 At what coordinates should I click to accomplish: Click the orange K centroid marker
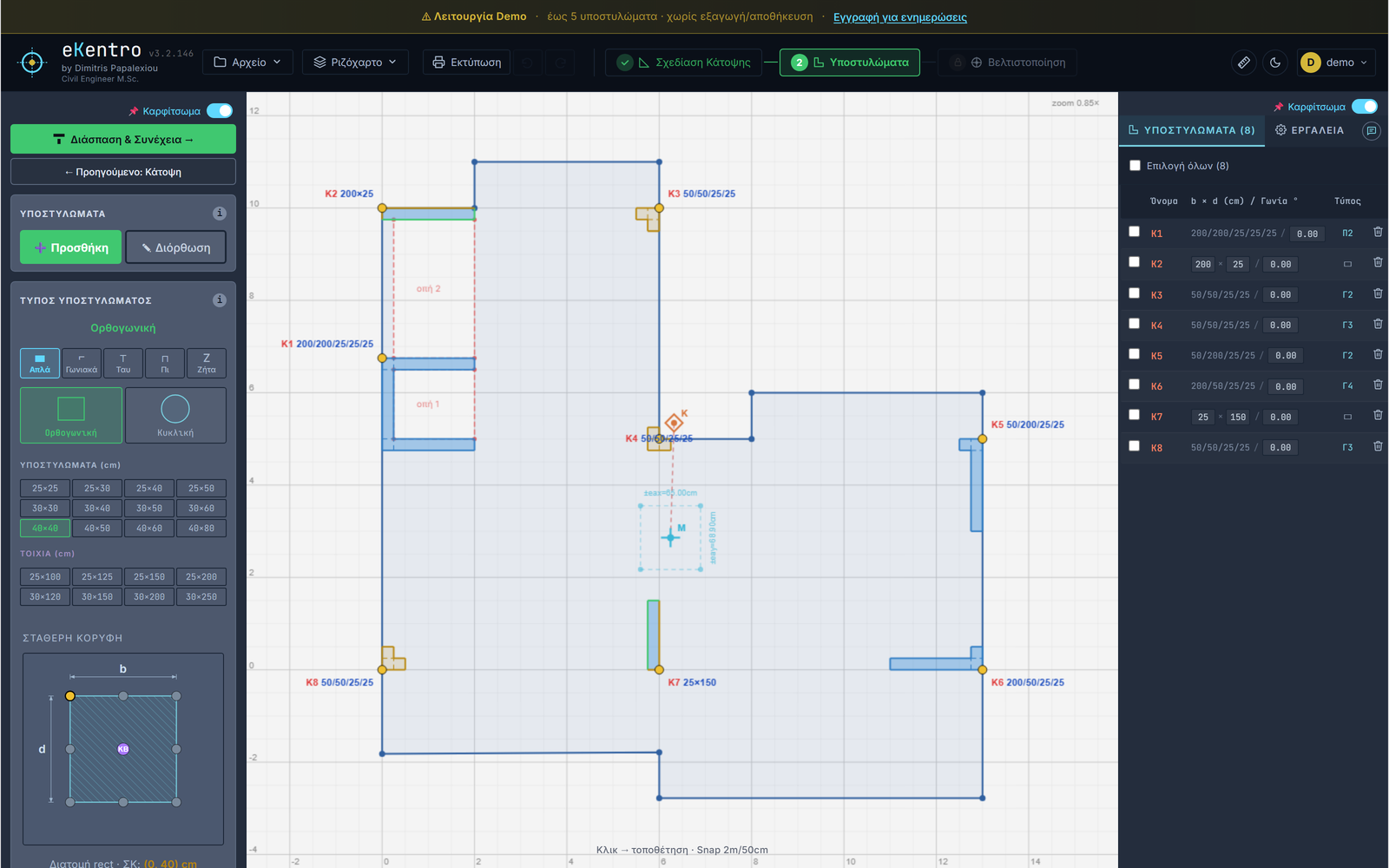click(674, 423)
